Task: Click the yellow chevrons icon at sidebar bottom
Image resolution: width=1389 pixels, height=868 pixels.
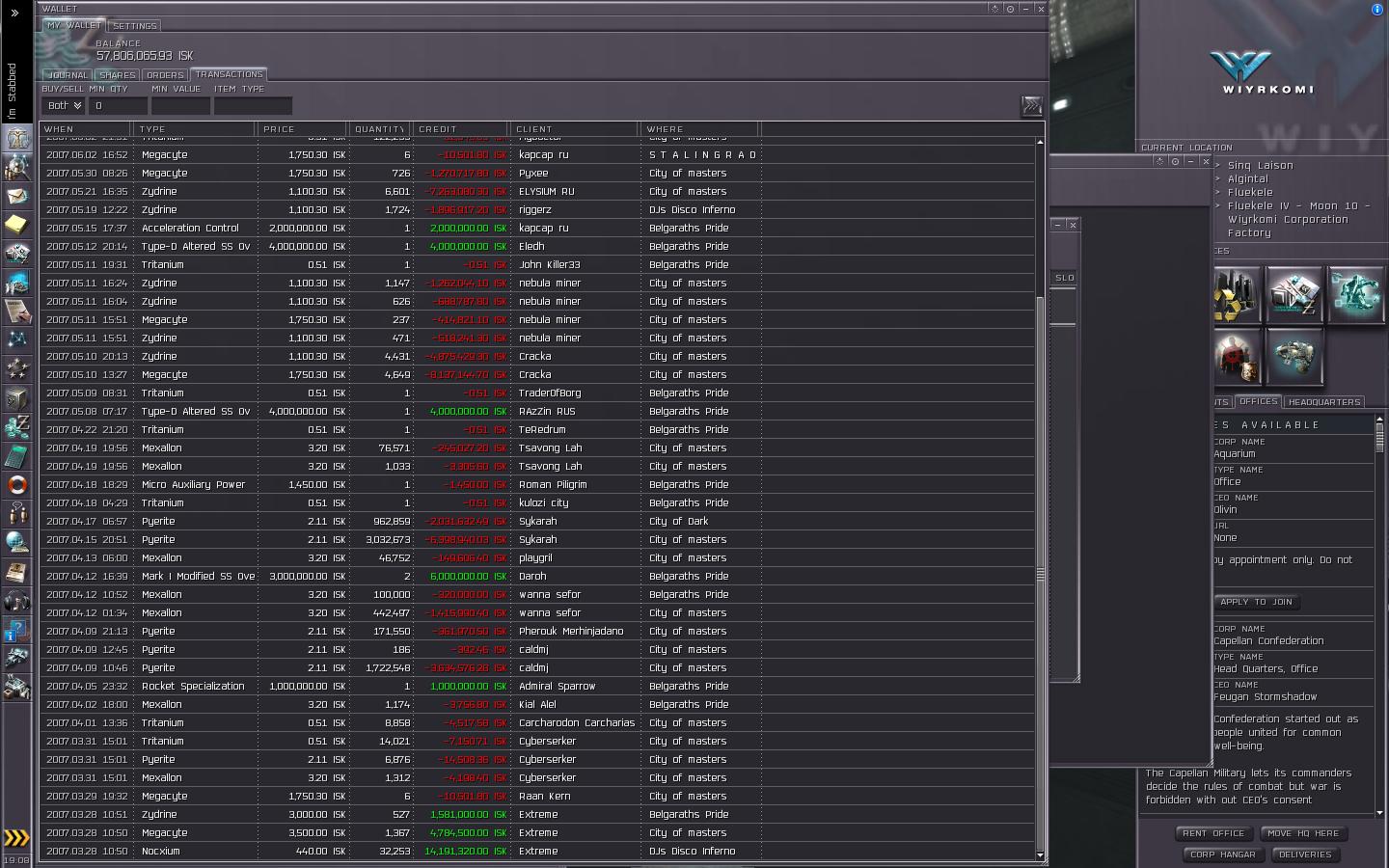Action: (x=17, y=837)
